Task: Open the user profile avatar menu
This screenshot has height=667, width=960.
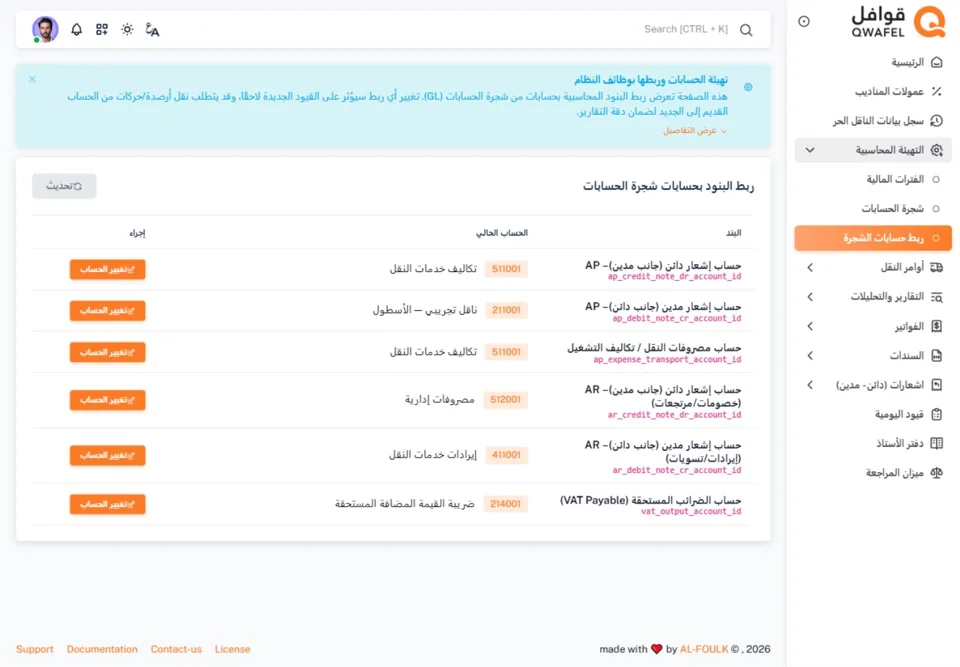Action: click(x=45, y=29)
